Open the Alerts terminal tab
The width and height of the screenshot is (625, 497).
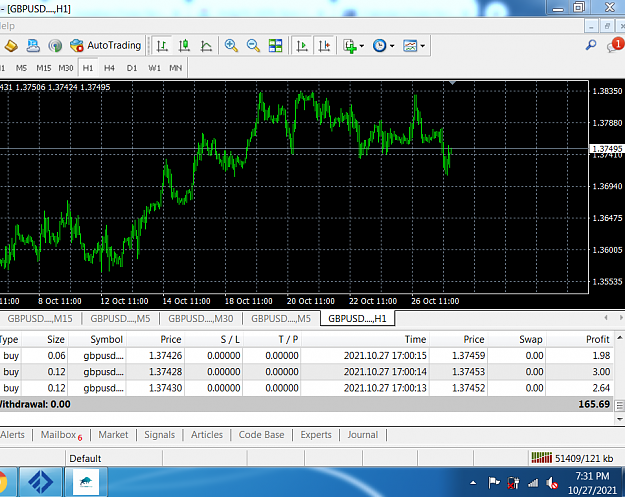pyautogui.click(x=12, y=435)
